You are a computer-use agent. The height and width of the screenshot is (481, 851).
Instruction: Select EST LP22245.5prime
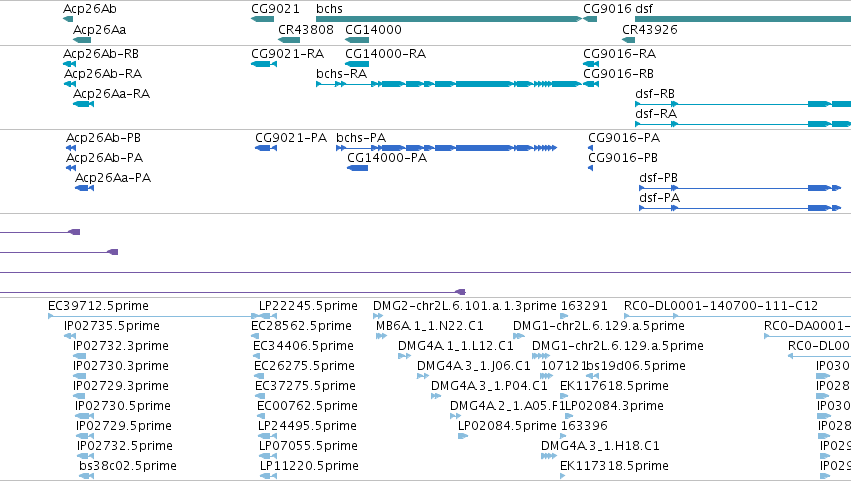[308, 306]
